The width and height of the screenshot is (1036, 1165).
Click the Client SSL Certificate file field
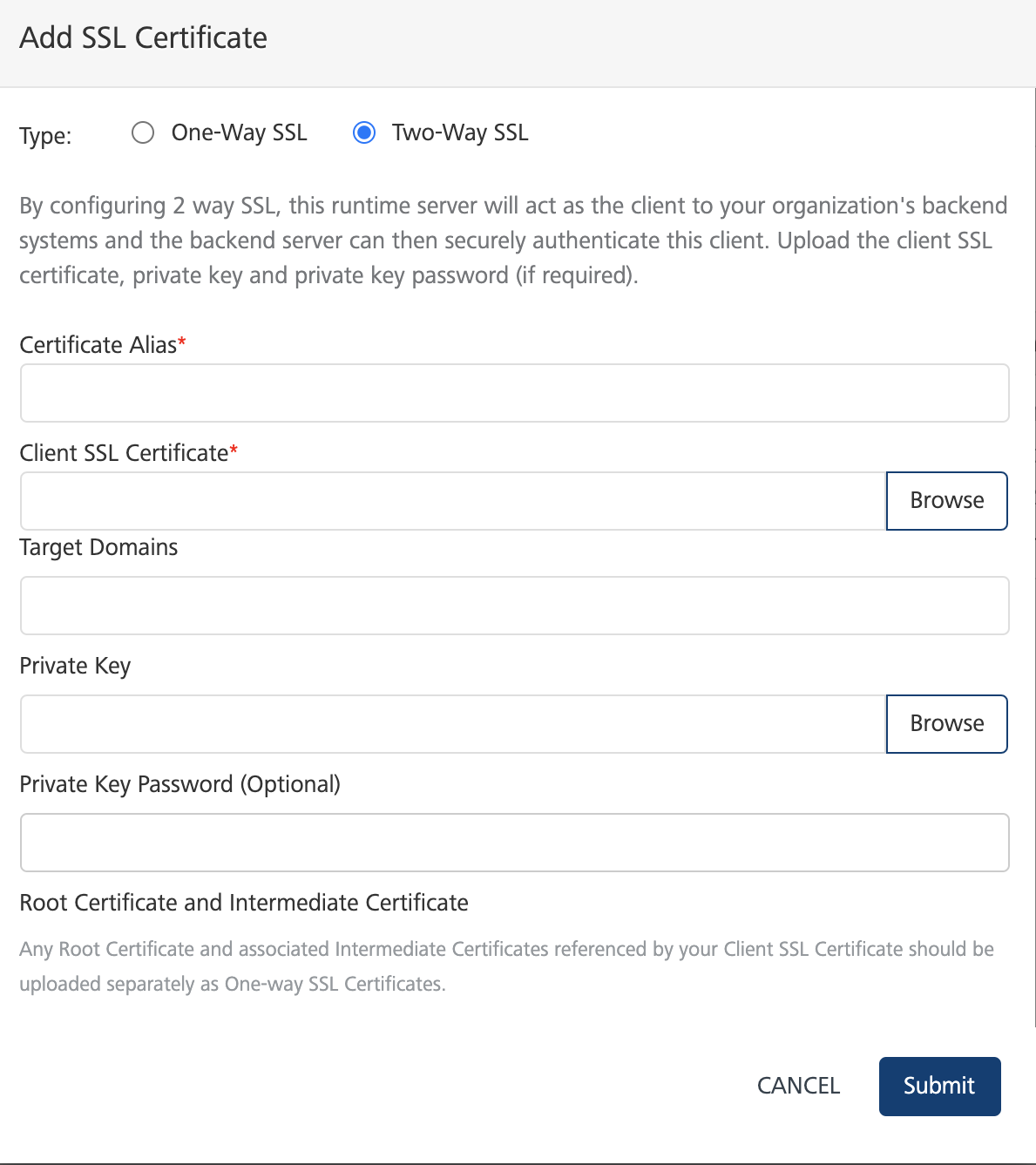pos(453,501)
